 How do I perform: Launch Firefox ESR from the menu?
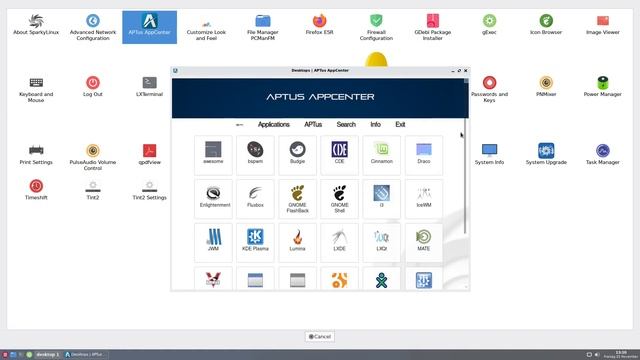coord(319,24)
